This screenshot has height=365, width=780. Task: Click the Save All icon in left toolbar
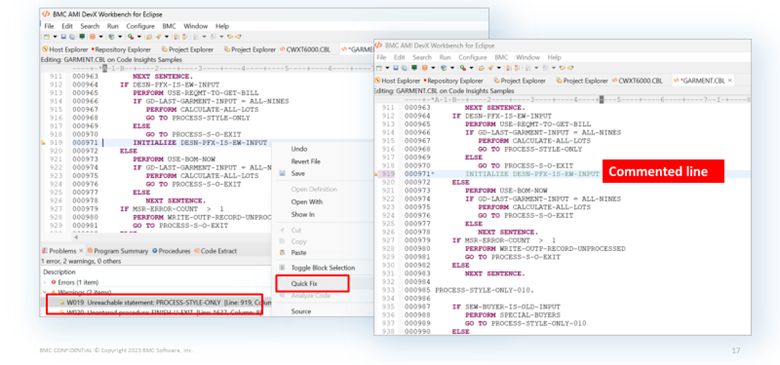tap(72, 36)
